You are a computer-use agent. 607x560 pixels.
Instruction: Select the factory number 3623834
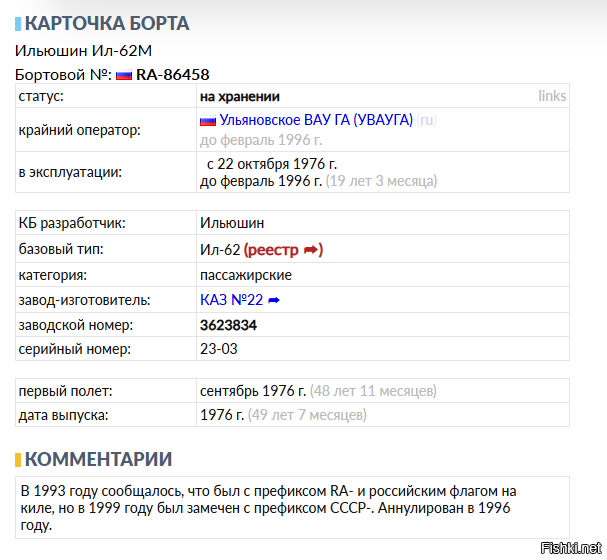tap(228, 325)
